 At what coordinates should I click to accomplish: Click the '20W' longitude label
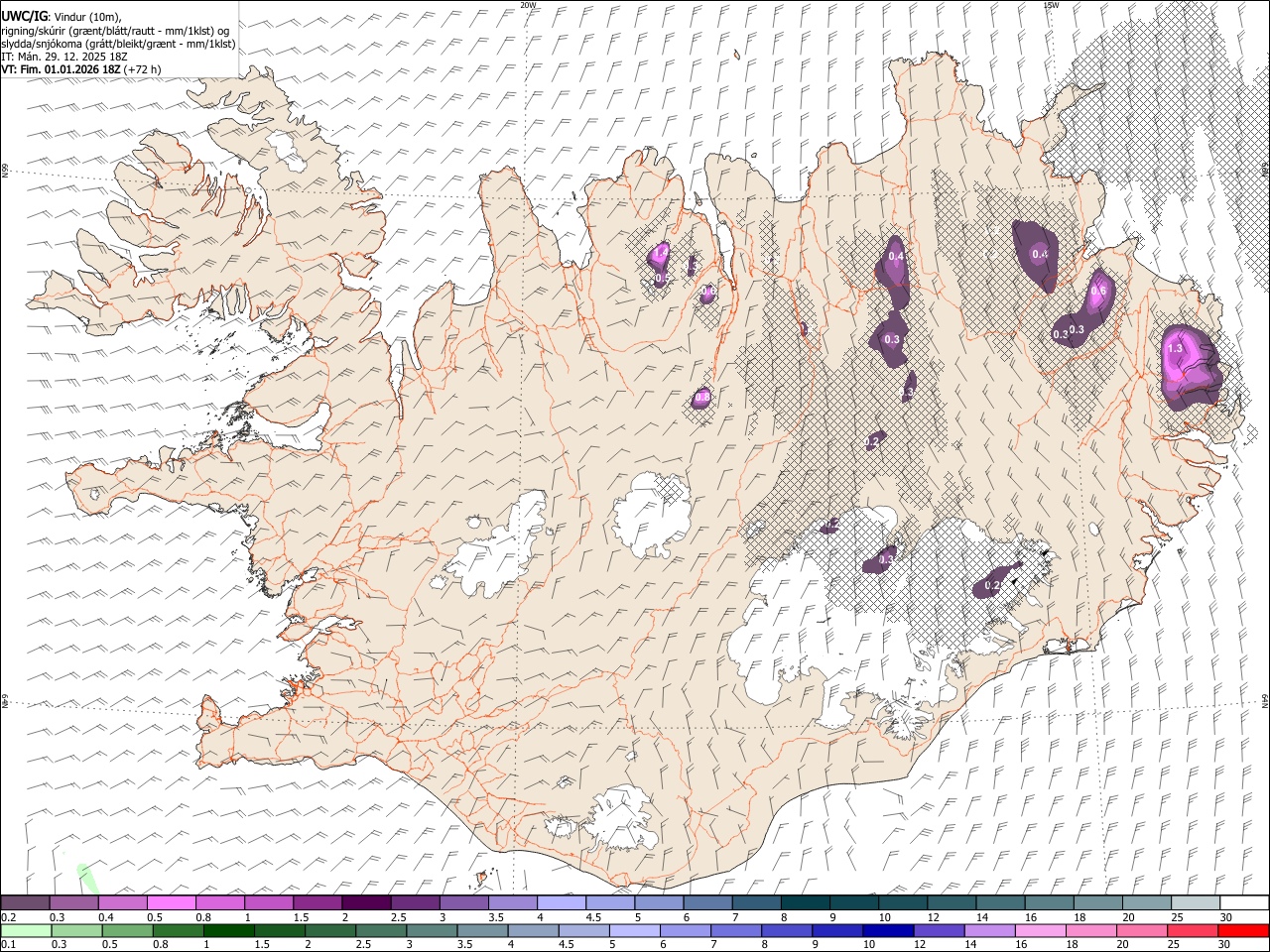click(528, 5)
